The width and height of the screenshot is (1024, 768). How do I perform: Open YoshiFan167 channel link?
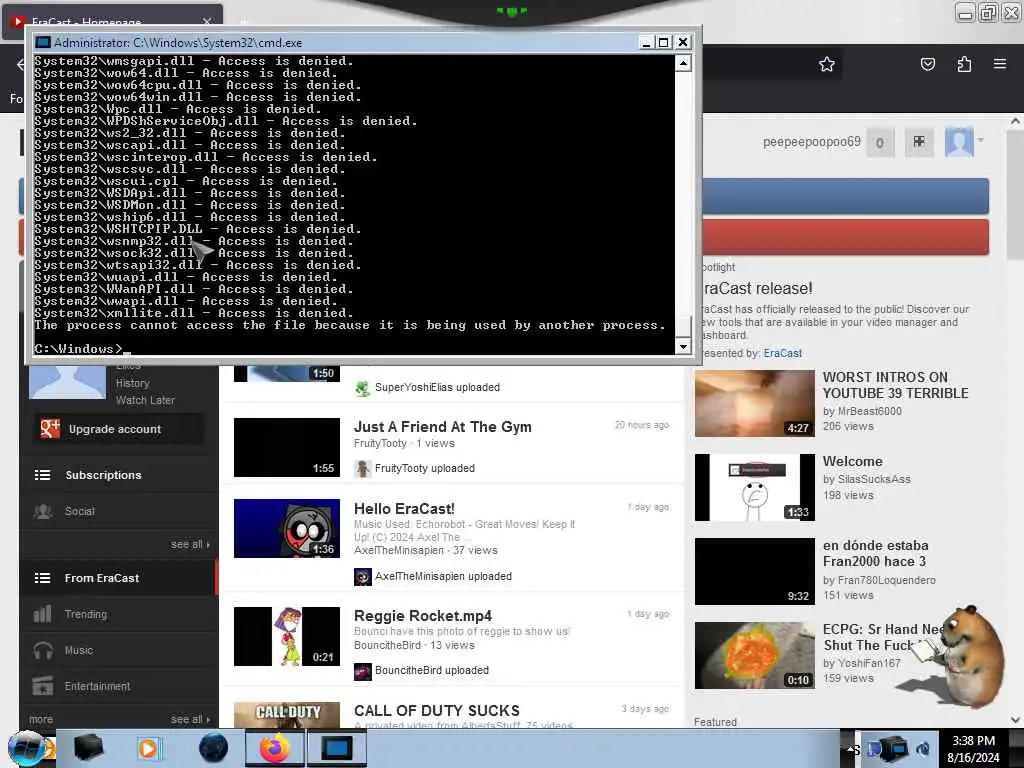pos(869,664)
